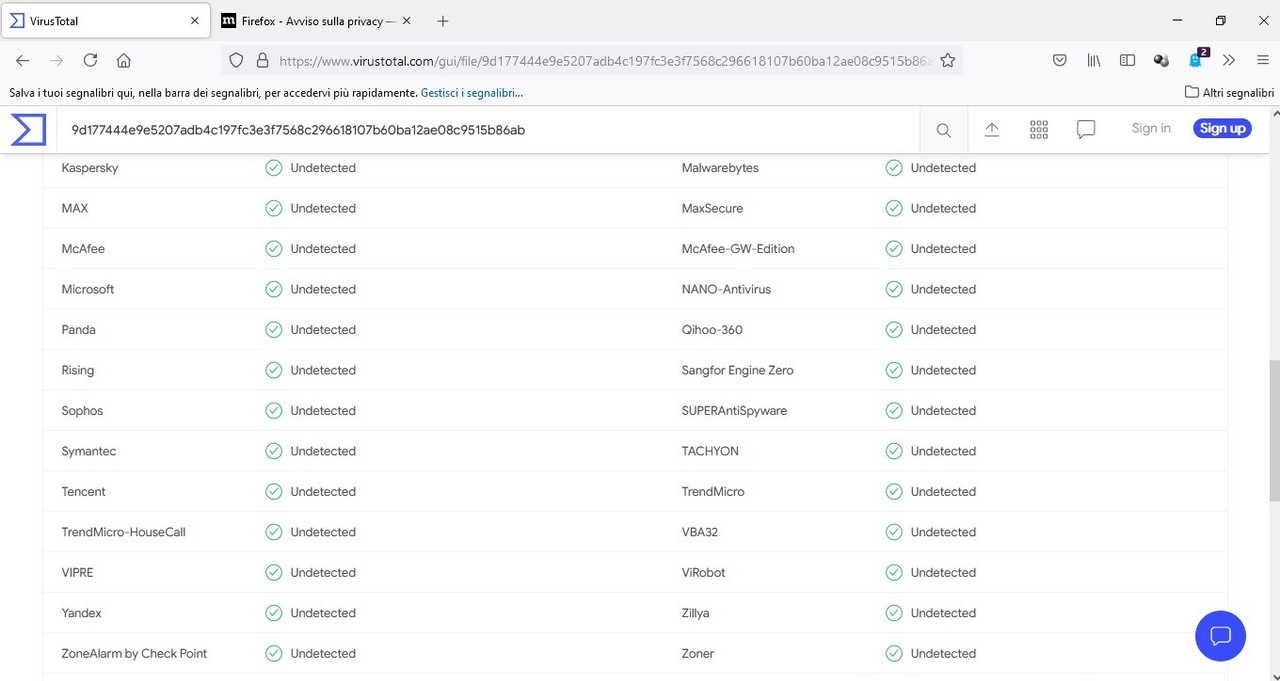The image size is (1280, 681).
Task: Click the green check icon beside Sophos
Action: pyautogui.click(x=273, y=411)
